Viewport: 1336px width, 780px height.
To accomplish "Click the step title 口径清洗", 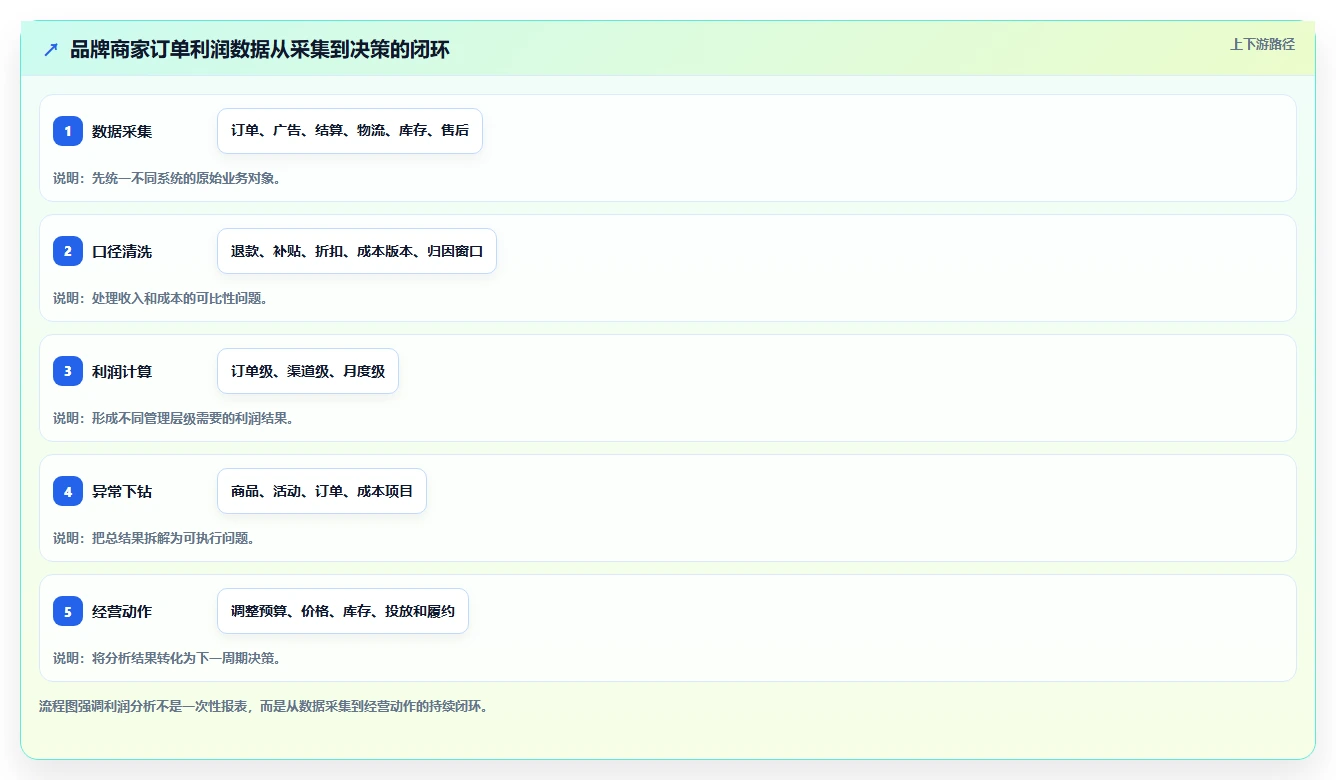I will click(x=122, y=251).
